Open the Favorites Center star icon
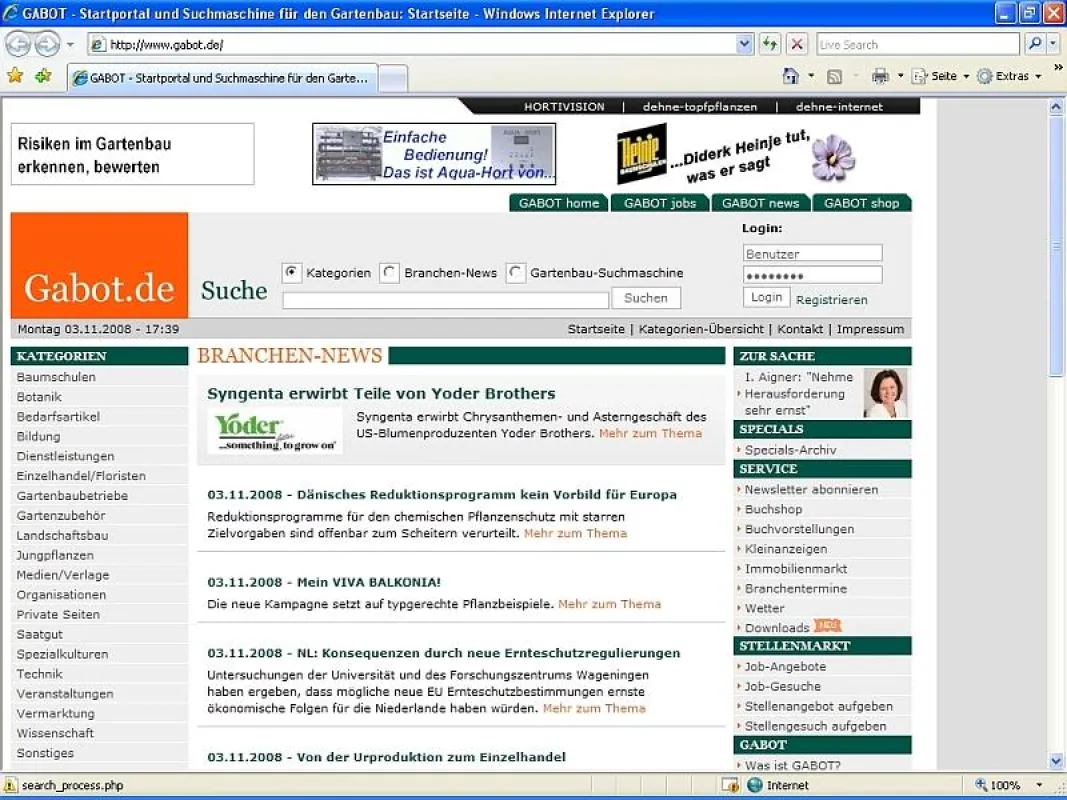The width and height of the screenshot is (1067, 800). (x=15, y=76)
